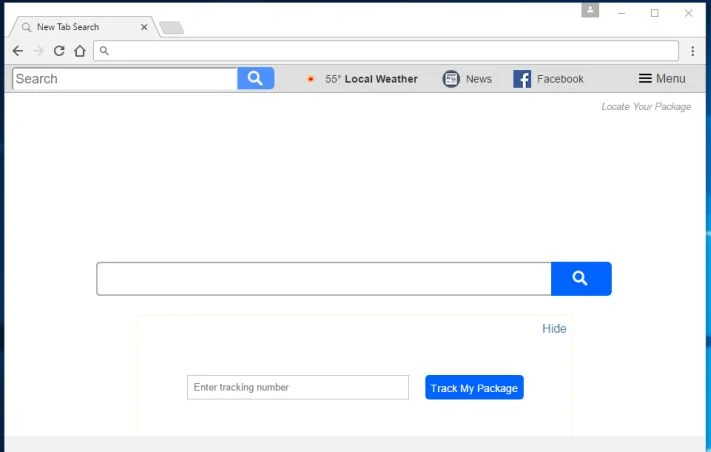Image resolution: width=711 pixels, height=452 pixels.
Task: Close the New Tab Search tab
Action: 144,27
